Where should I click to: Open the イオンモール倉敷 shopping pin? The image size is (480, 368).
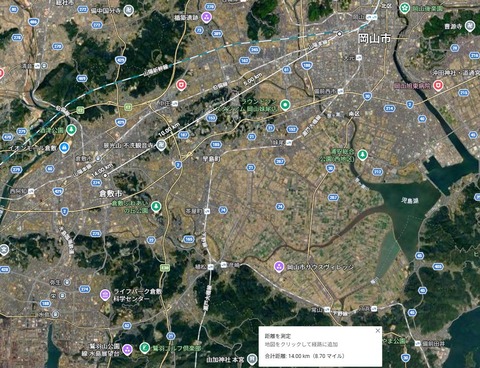click(x=64, y=147)
